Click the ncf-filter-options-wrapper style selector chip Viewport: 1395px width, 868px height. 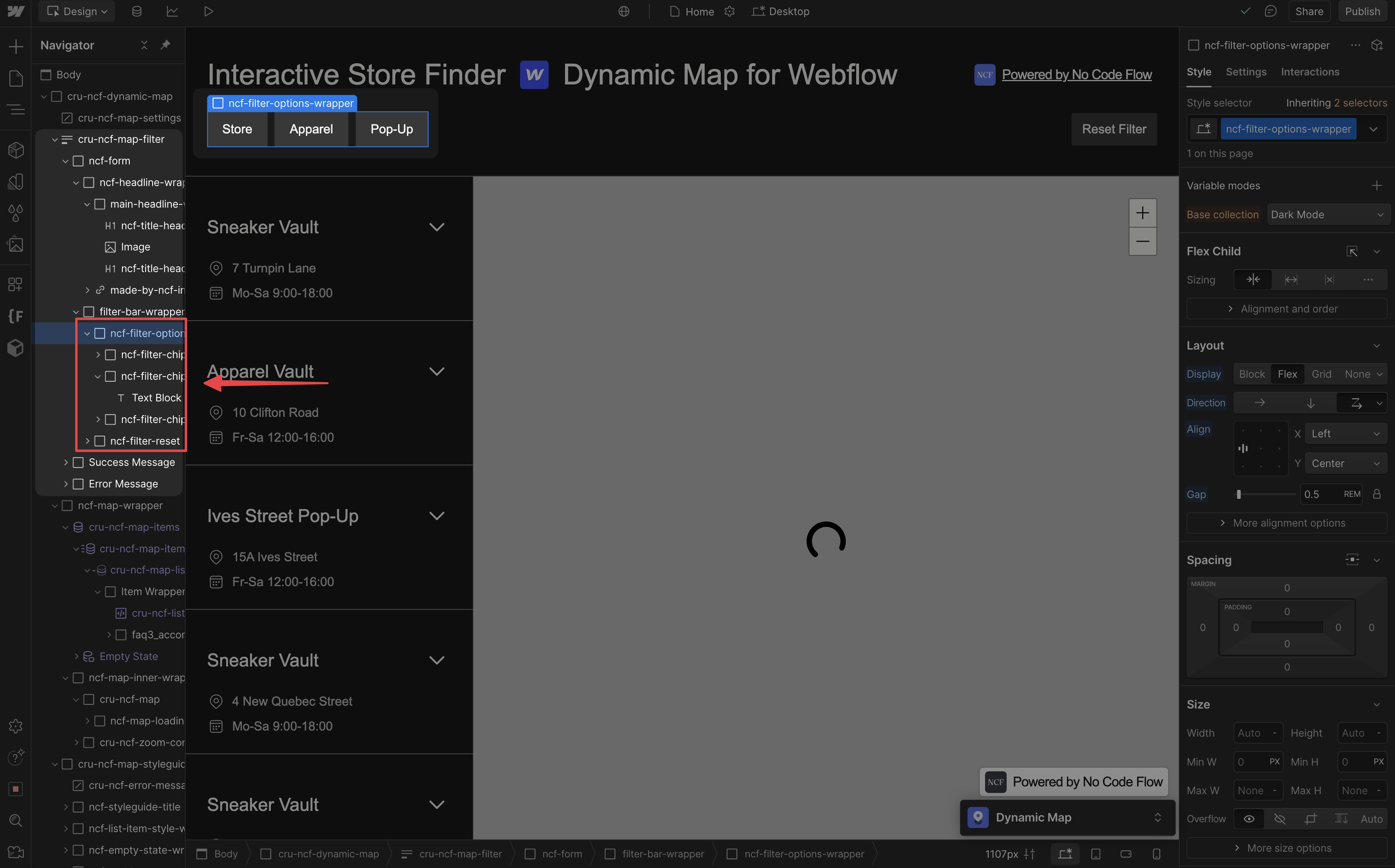1288,129
